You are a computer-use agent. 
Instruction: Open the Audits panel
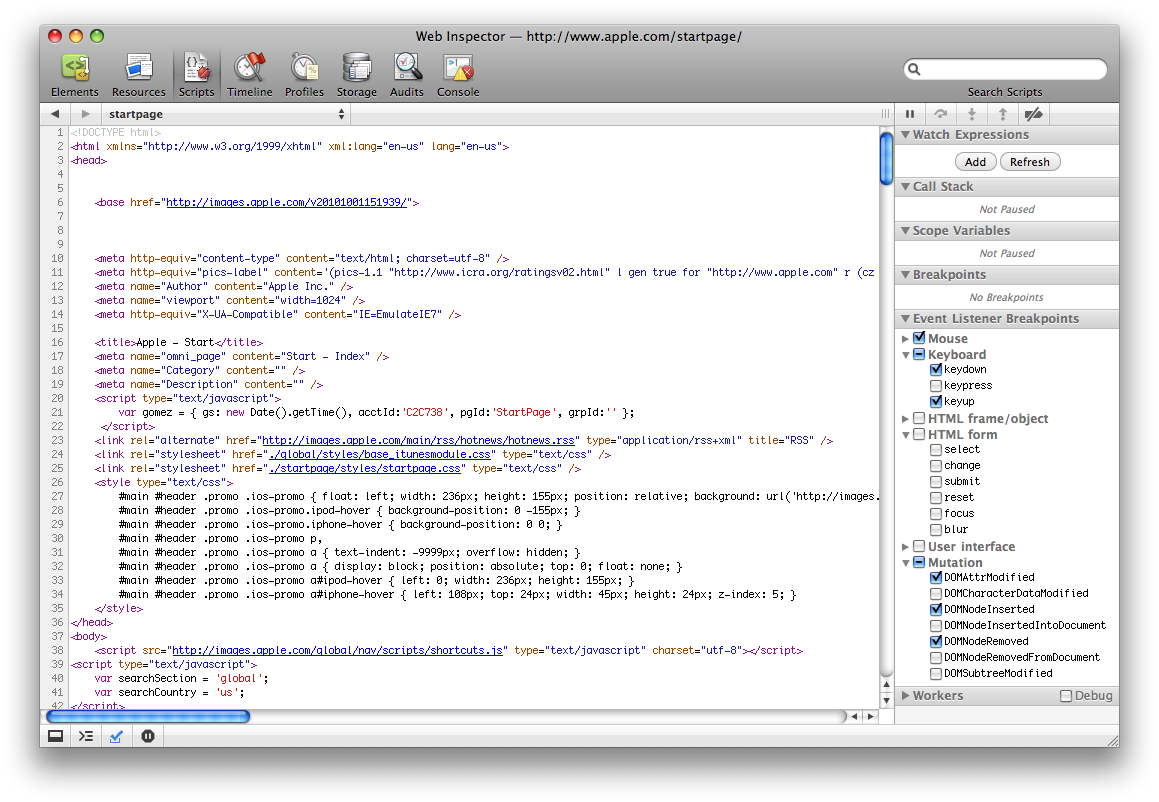(x=407, y=75)
